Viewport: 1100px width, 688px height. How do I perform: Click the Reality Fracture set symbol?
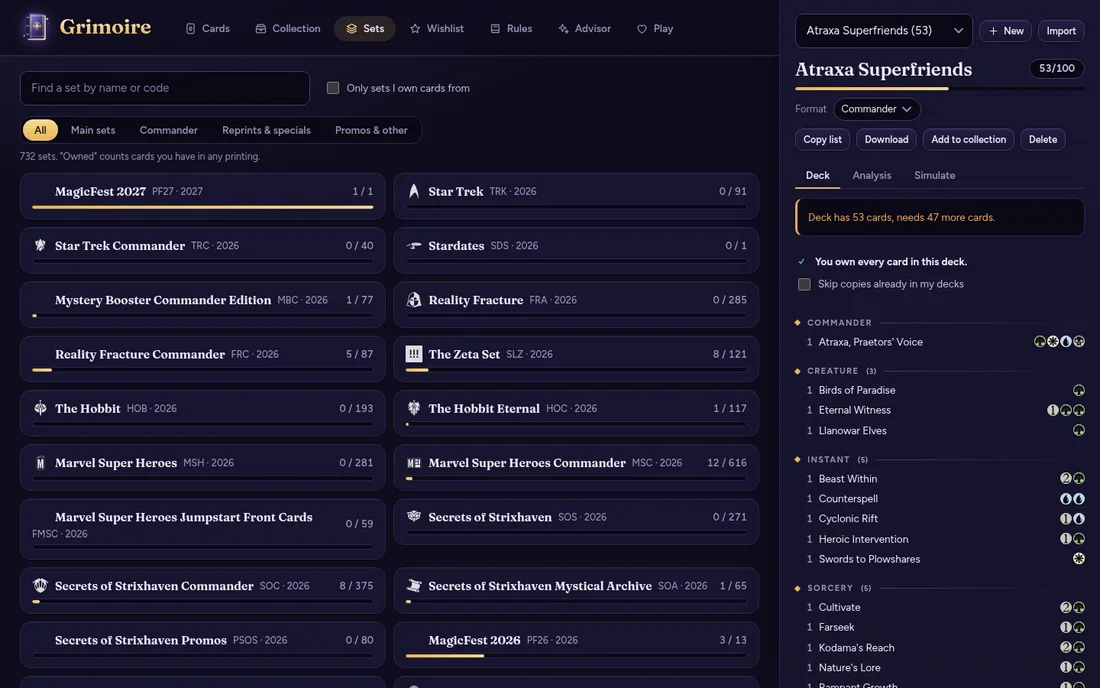(x=414, y=299)
